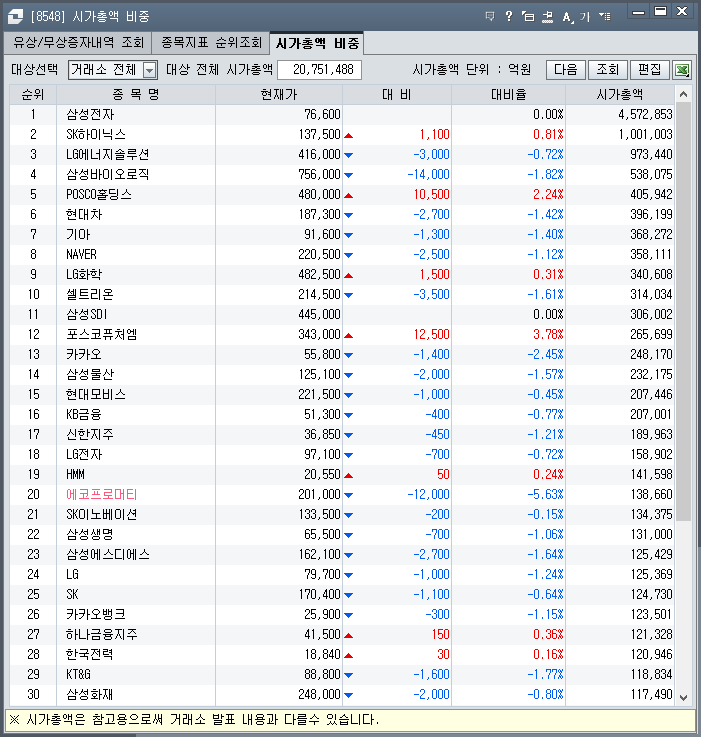Select the 시가총액 비중 tab
Viewport: 701px width, 737px height.
(x=317, y=43)
